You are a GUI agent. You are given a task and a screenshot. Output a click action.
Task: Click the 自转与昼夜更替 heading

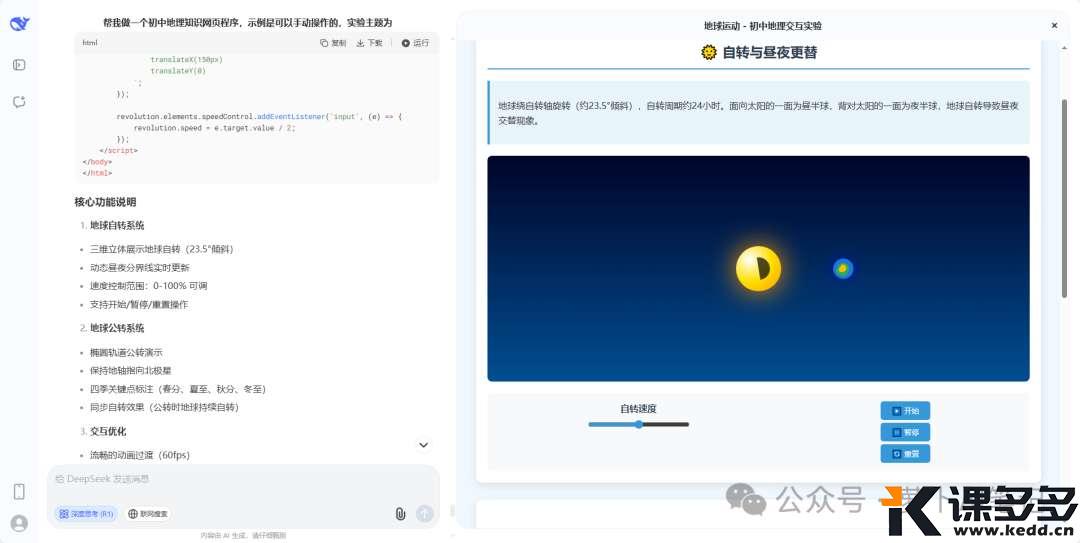[x=758, y=52]
